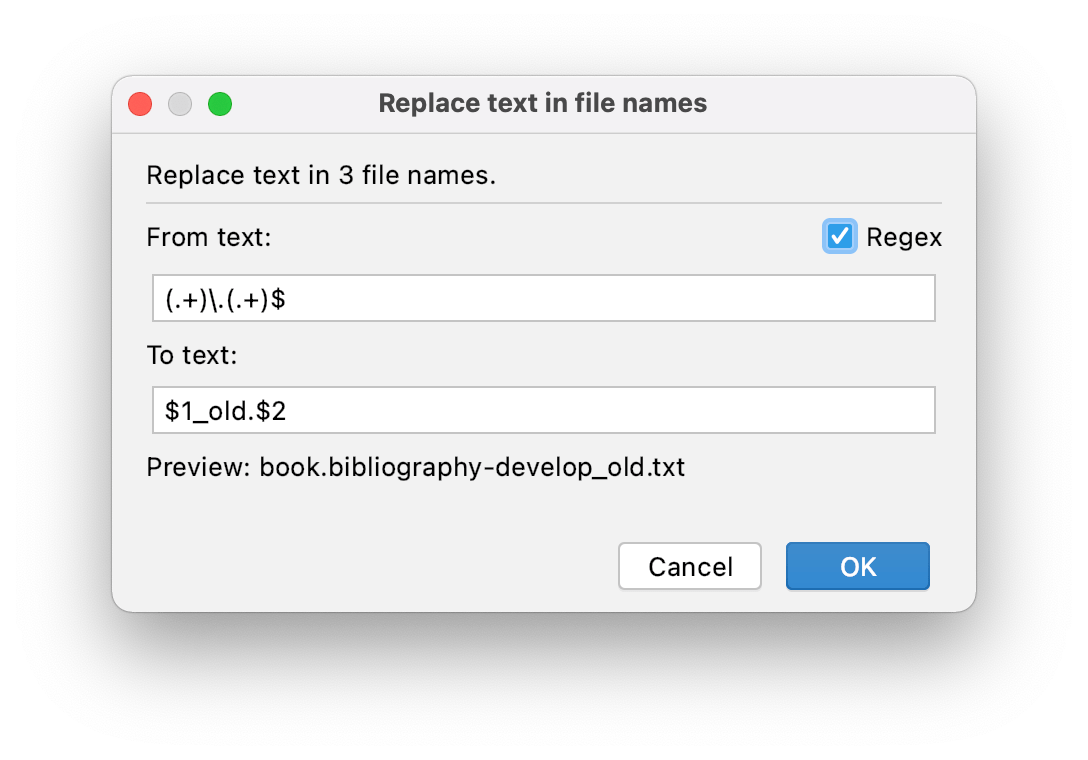Click inside the From text pattern field
This screenshot has height=760, width=1088.
pos(543,297)
